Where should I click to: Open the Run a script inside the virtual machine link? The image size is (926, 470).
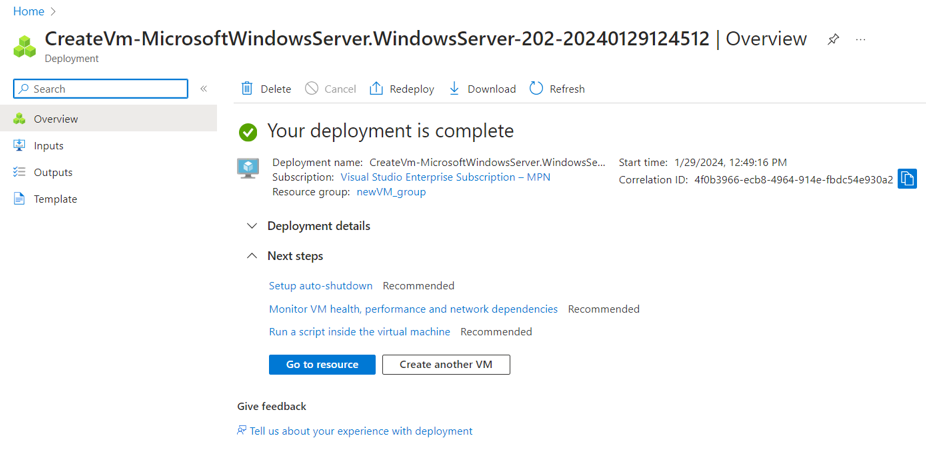click(x=359, y=332)
